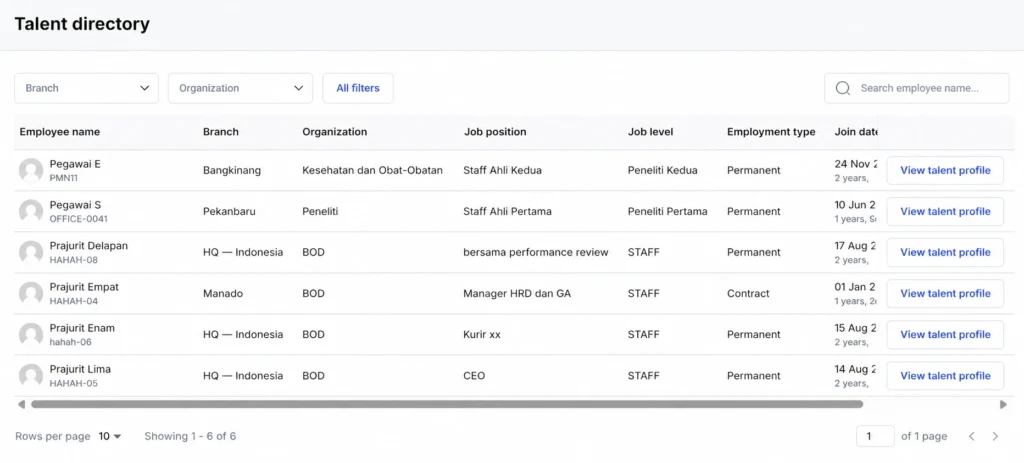The image size is (1024, 463).
Task: Open the Branch filter dropdown
Action: point(86,88)
